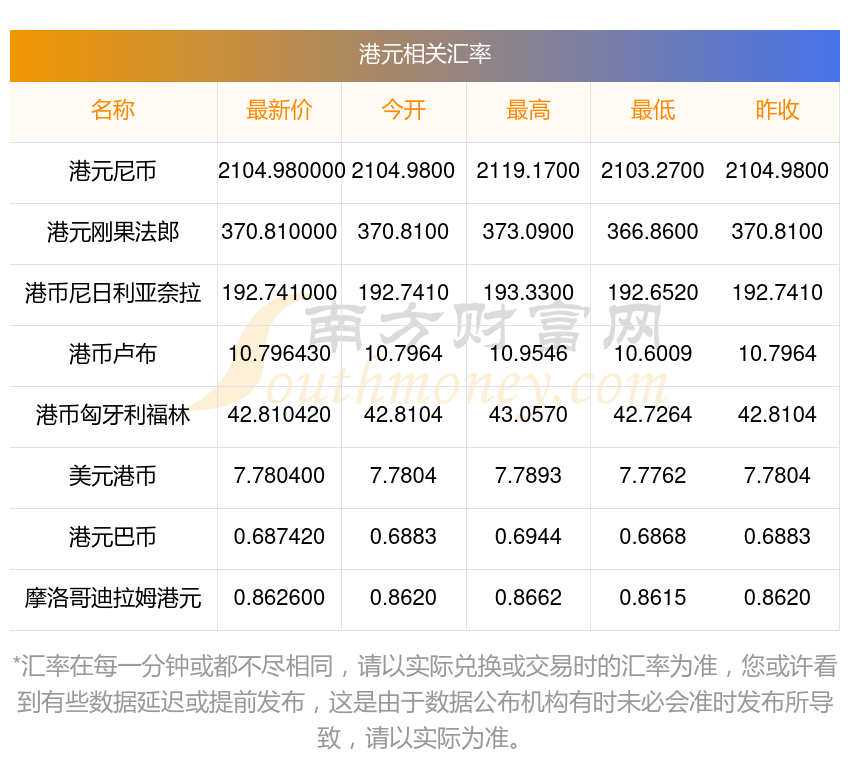The image size is (850, 769).
Task: Click 2104.9800 in the 今开 column
Action: (403, 171)
